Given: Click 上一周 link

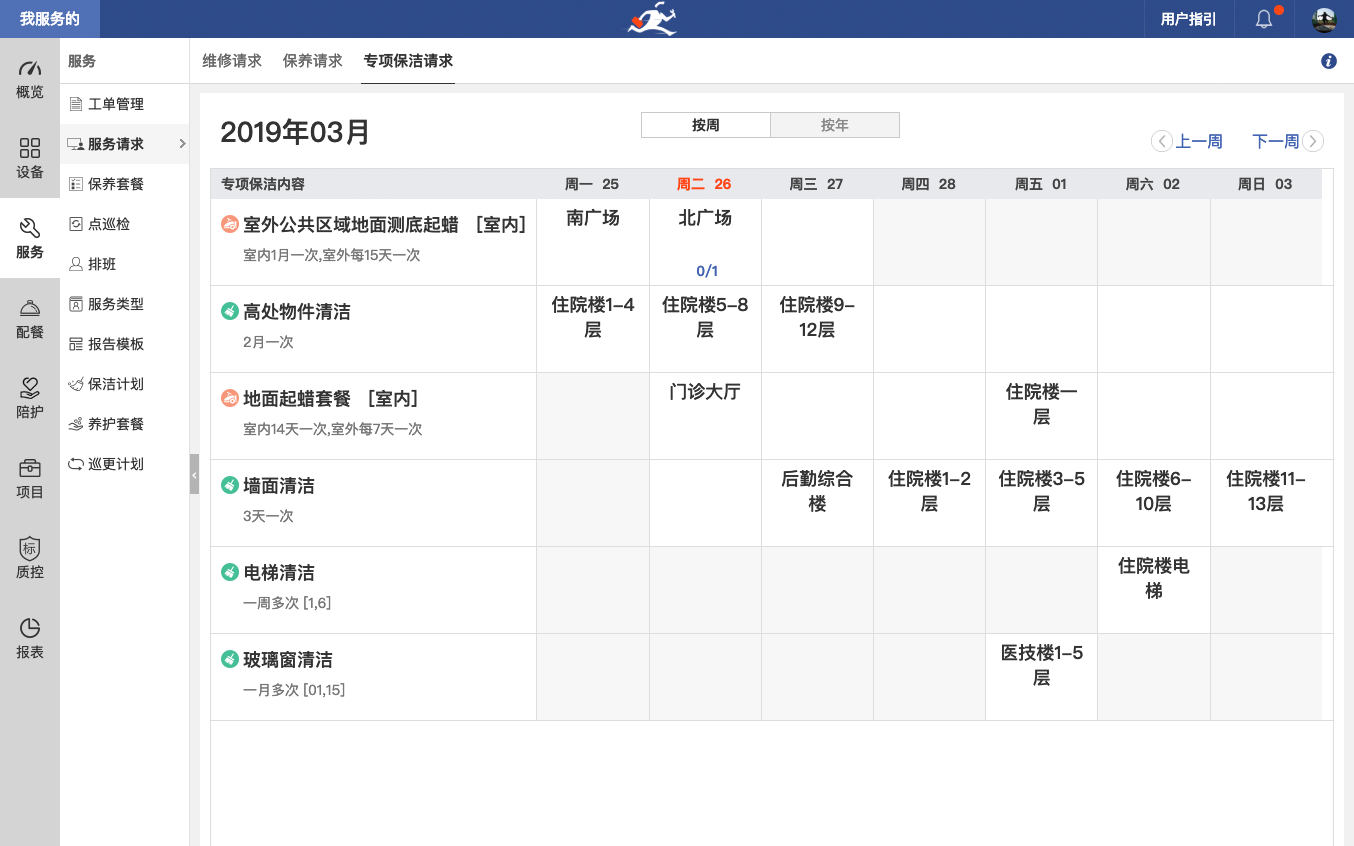Looking at the screenshot, I should click(x=1199, y=141).
